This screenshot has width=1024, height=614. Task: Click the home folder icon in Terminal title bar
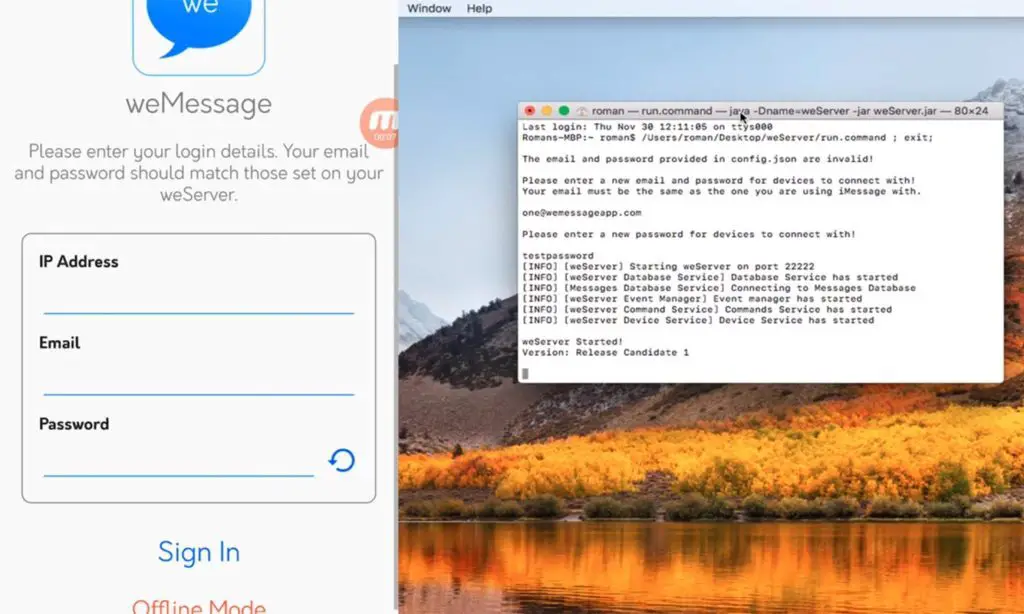(x=581, y=111)
